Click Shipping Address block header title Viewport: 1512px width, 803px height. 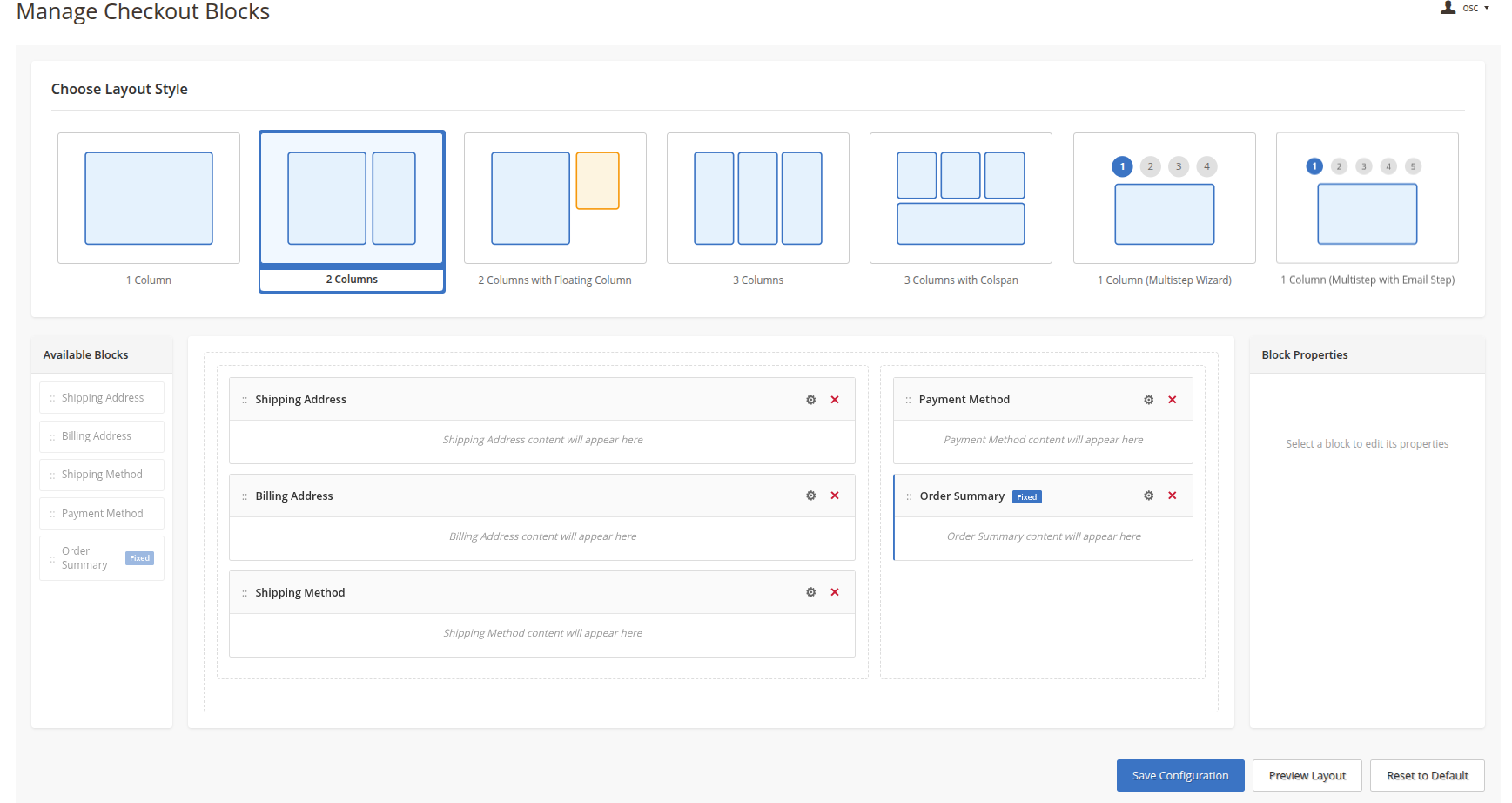tap(300, 400)
